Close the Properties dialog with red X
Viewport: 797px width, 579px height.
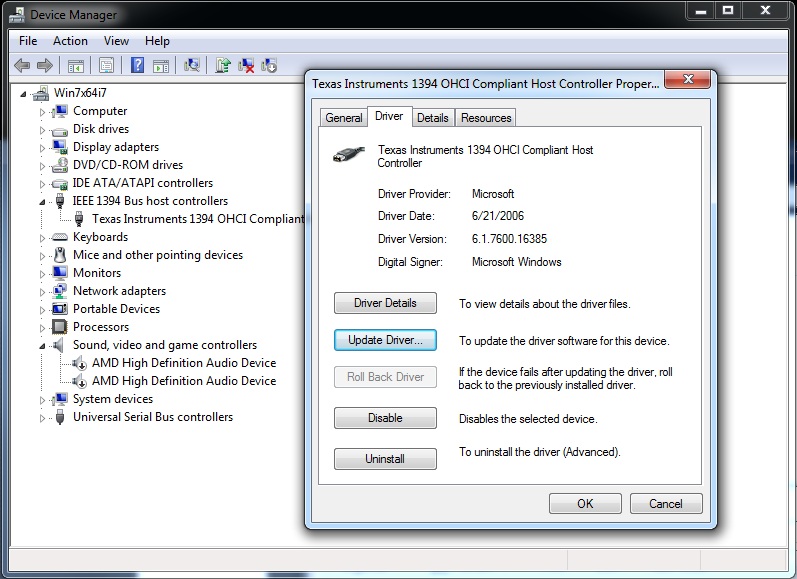[688, 79]
